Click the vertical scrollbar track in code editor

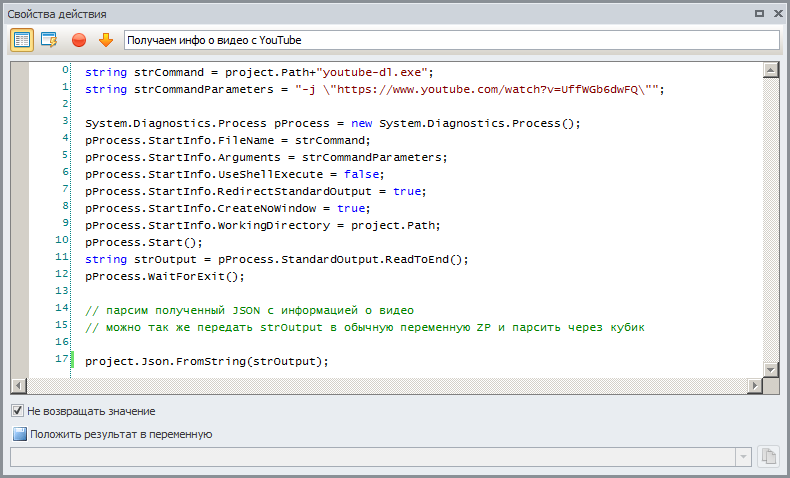(770, 220)
